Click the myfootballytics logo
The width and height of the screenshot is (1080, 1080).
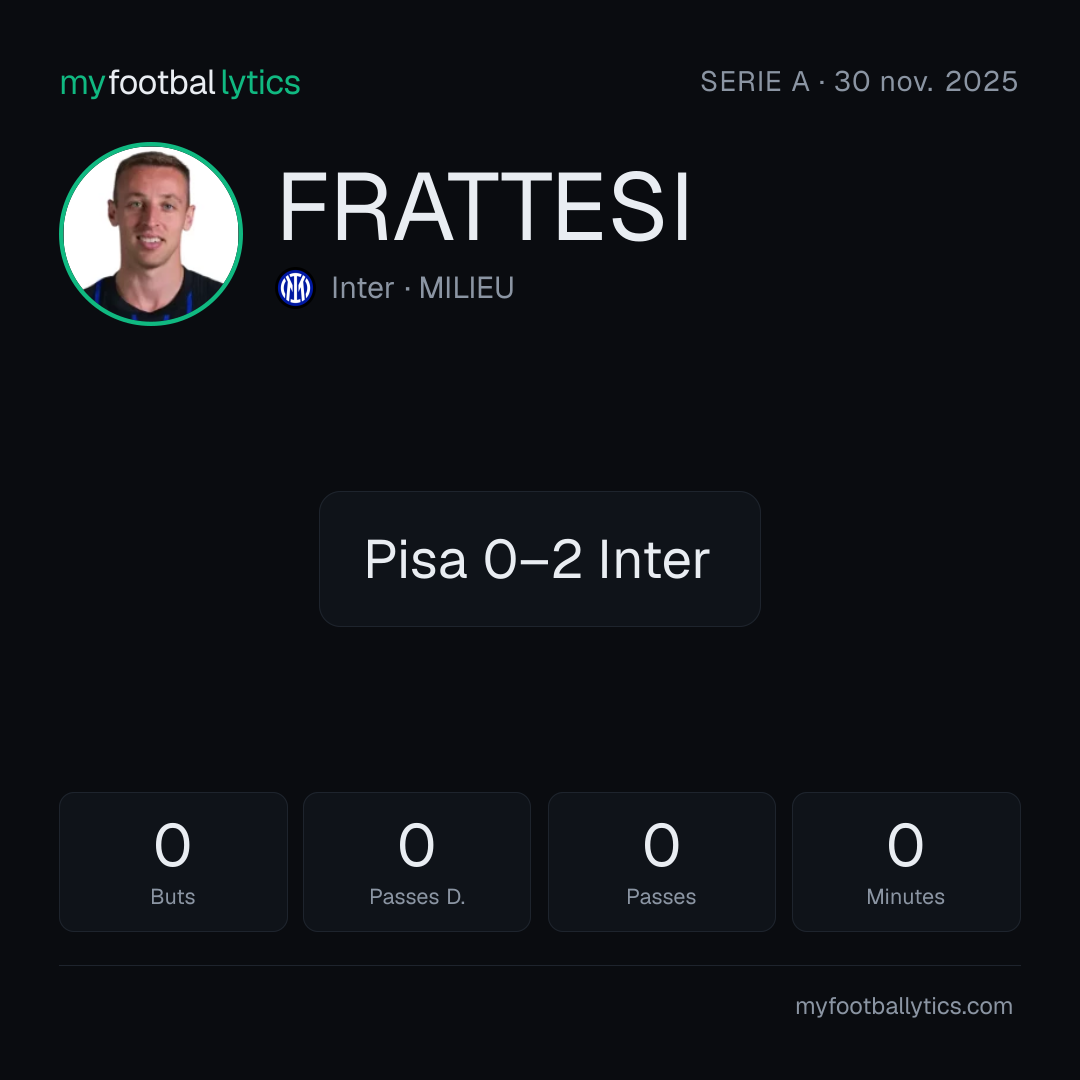click(x=180, y=83)
